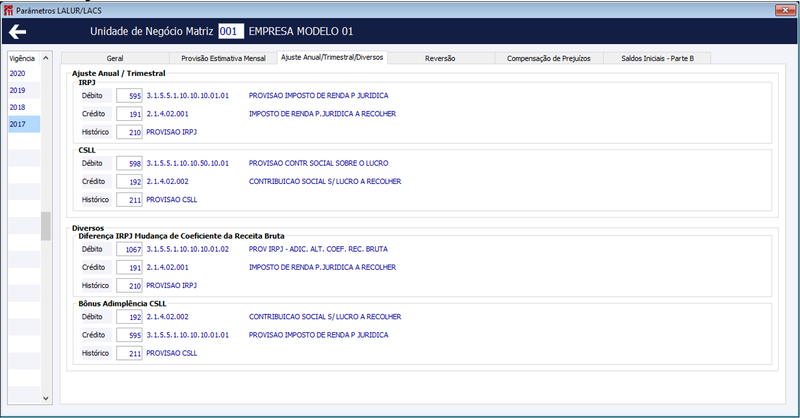Click Diferença IRPJ history text PROVISAO IRPJ
800x418 pixels.
[x=171, y=285]
